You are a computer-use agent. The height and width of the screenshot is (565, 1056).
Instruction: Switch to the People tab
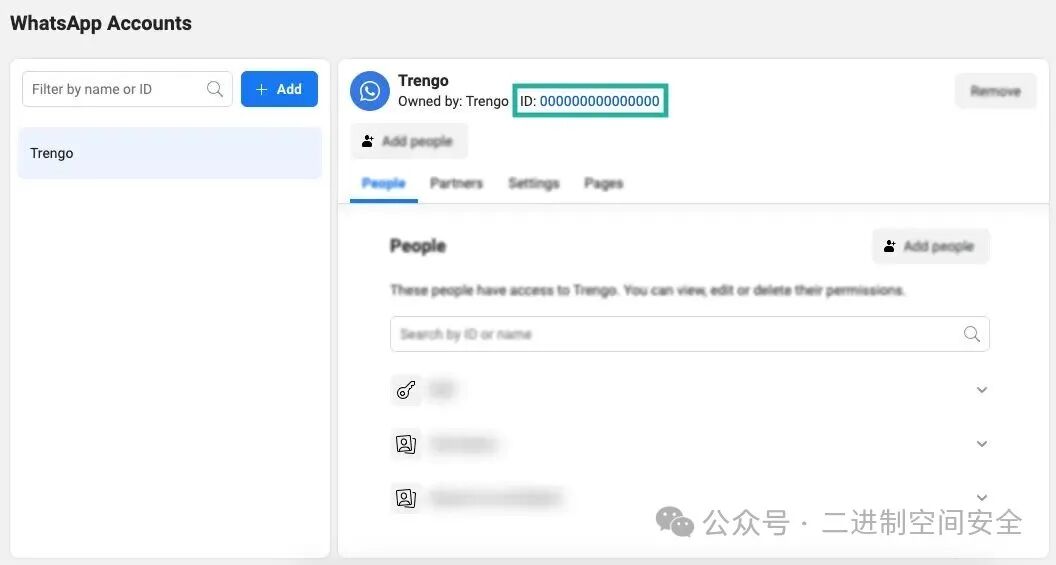[383, 183]
